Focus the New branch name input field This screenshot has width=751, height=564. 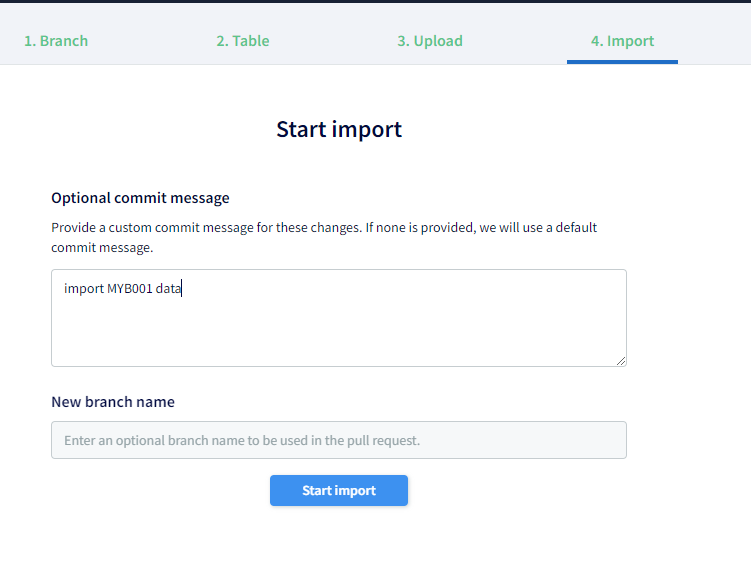click(x=339, y=440)
